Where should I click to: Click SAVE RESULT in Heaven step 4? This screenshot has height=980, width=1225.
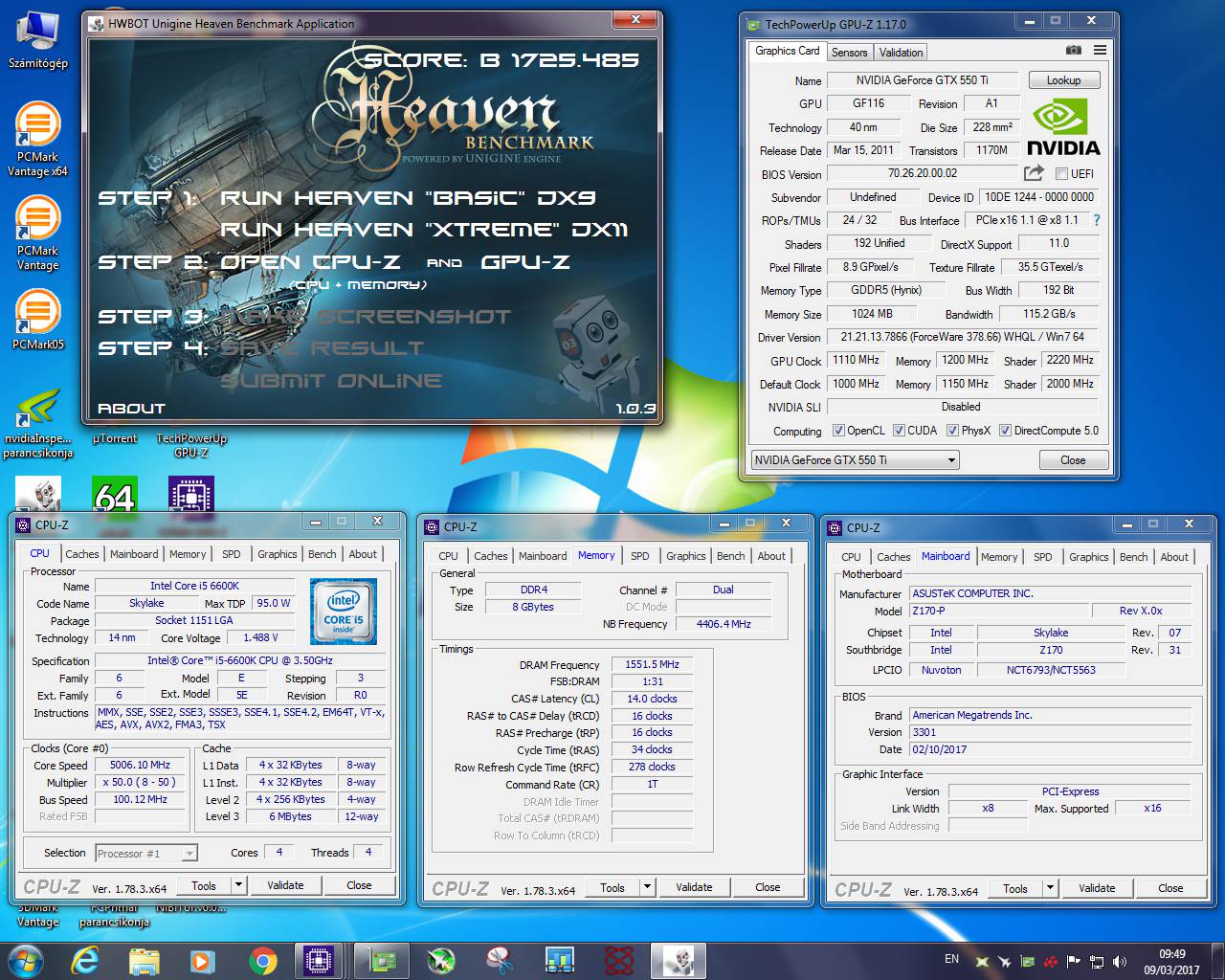click(x=322, y=348)
